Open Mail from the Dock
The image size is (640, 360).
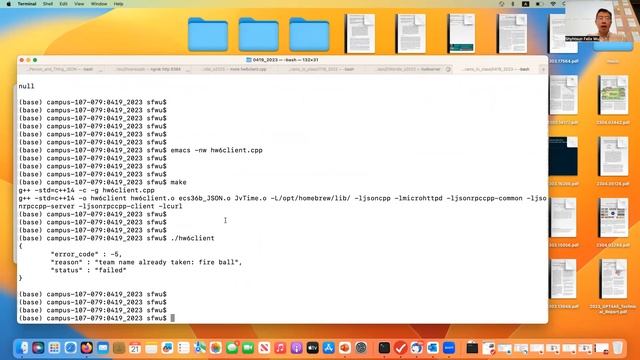[103, 348]
